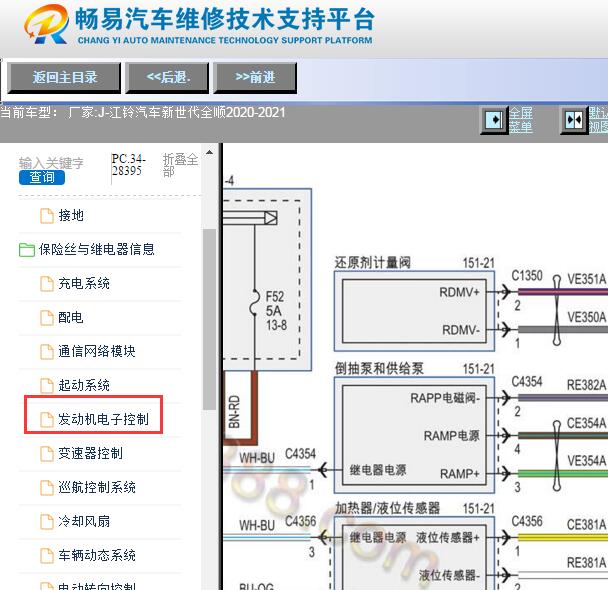The image size is (608, 590).
Task: Go back with the <<后退 button
Action: pos(167,78)
